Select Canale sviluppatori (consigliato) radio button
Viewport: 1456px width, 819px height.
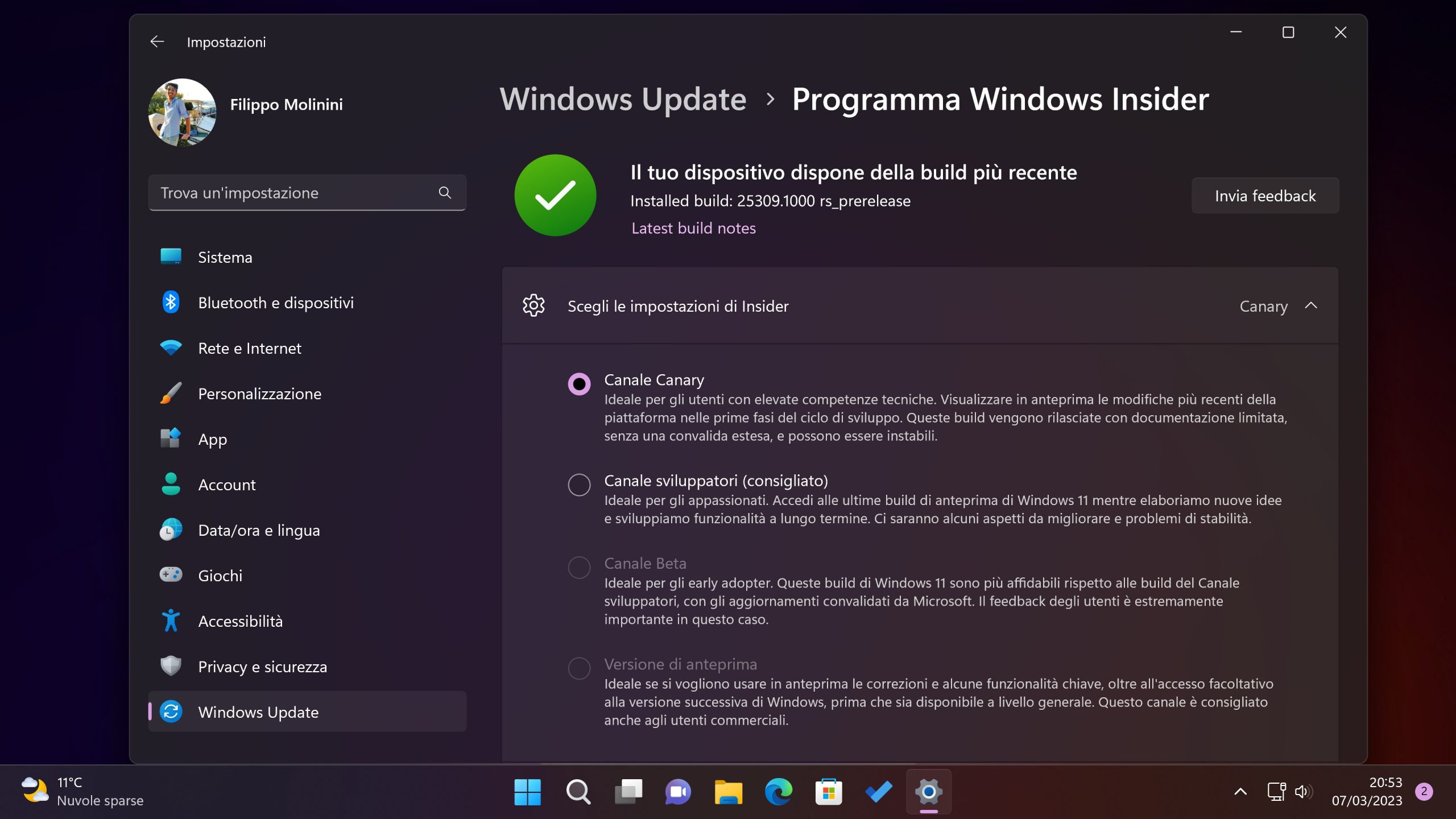click(579, 485)
